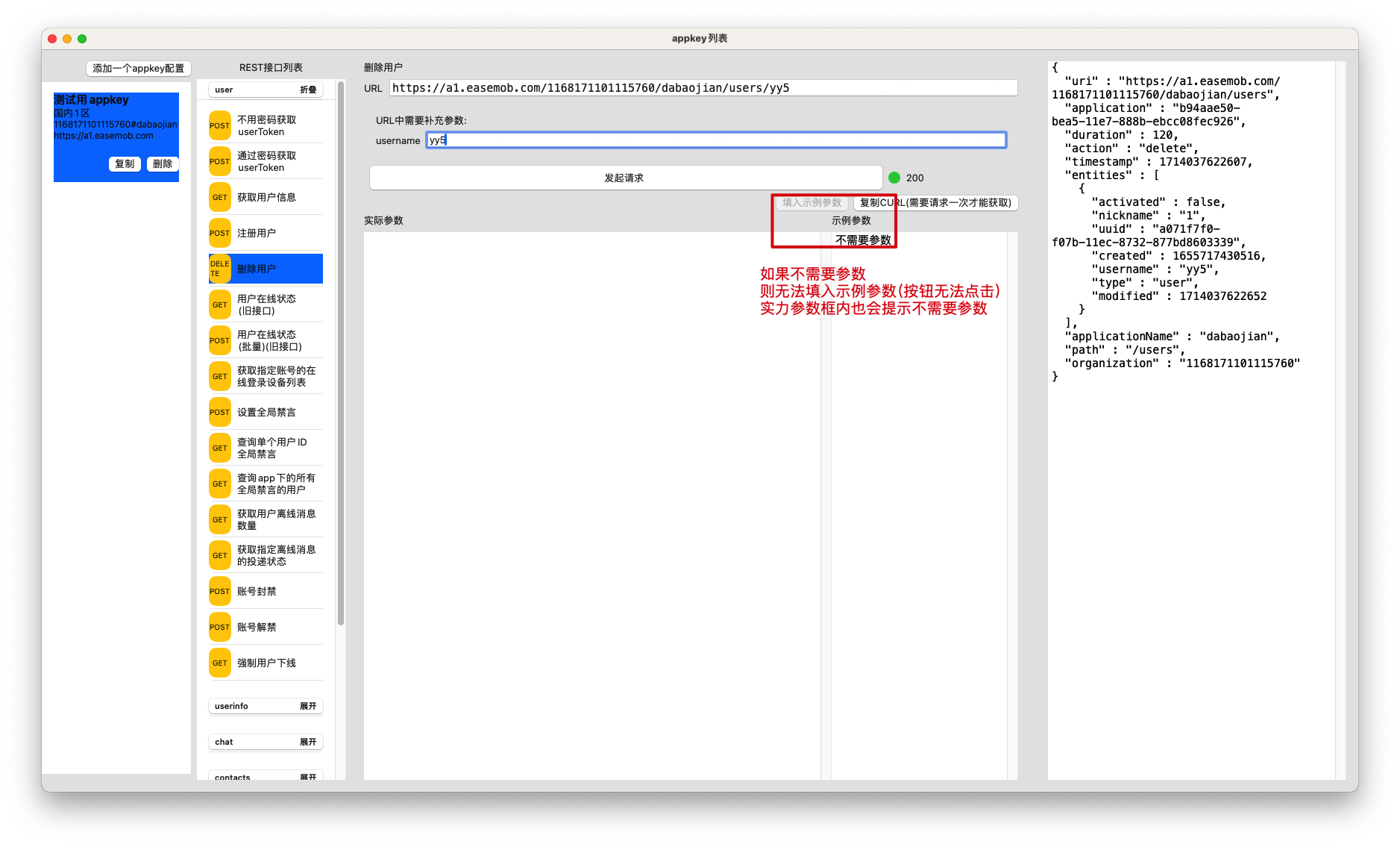Collapse the user section with 折叠
The image size is (1400, 847).
tap(308, 90)
